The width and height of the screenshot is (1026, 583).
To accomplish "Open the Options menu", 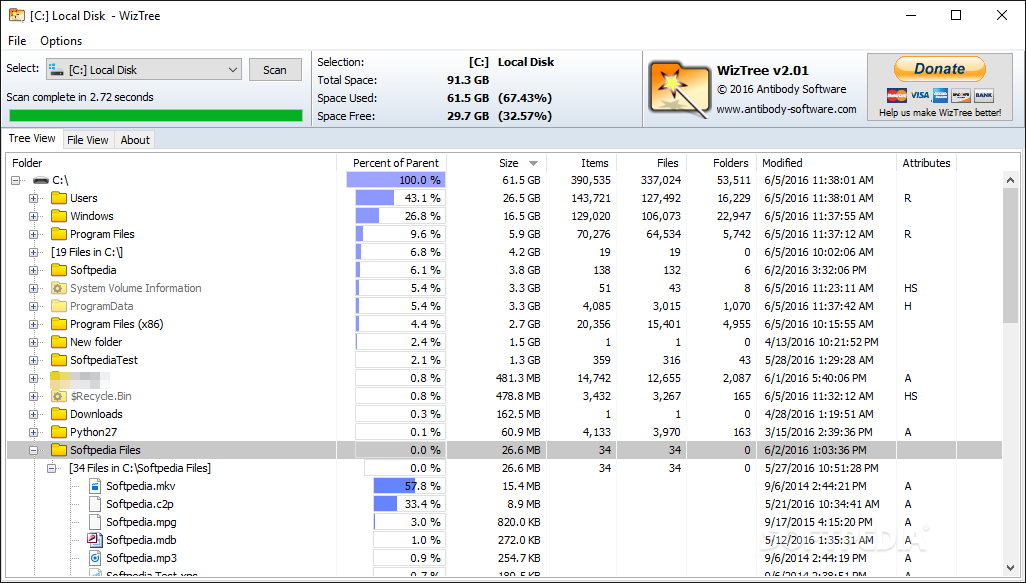I will point(61,41).
